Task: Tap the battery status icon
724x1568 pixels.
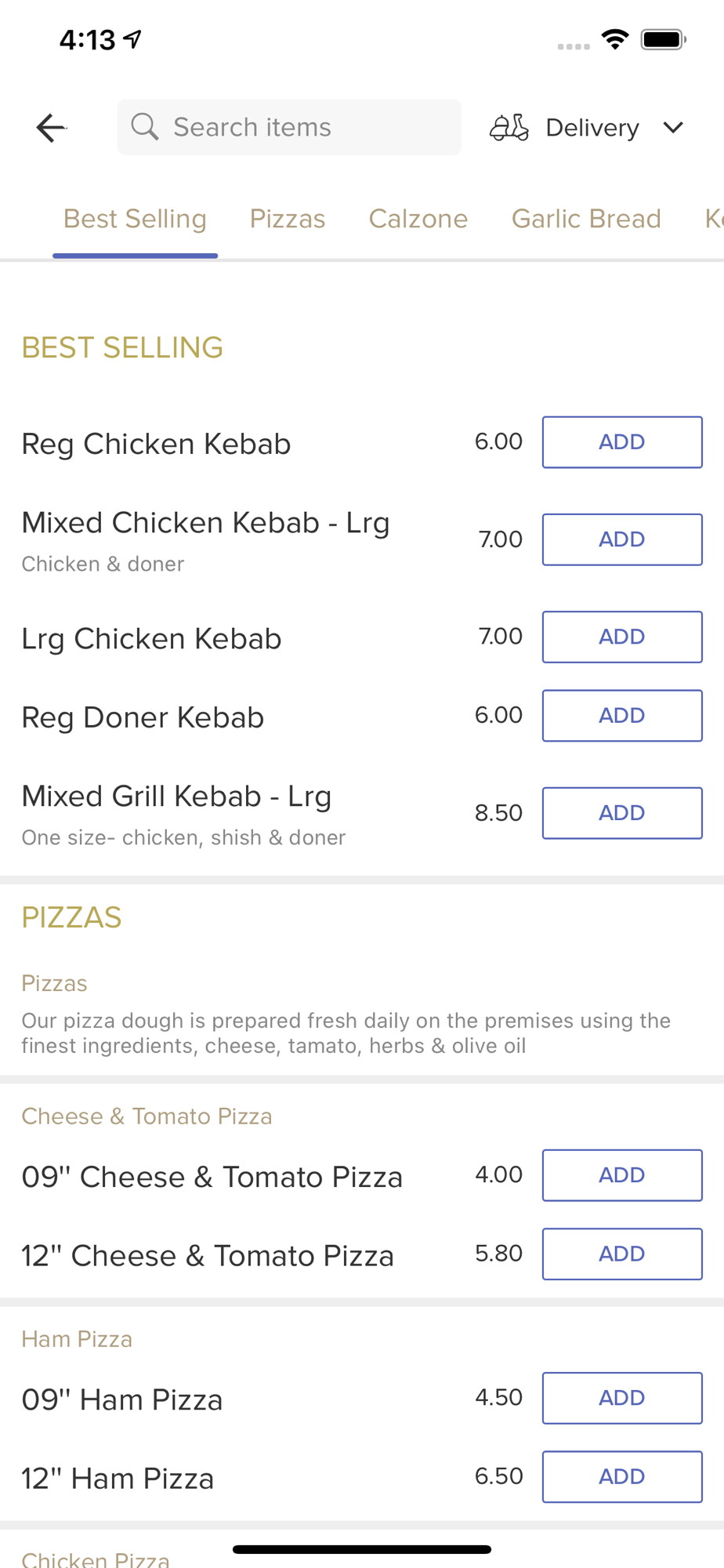Action: click(663, 39)
